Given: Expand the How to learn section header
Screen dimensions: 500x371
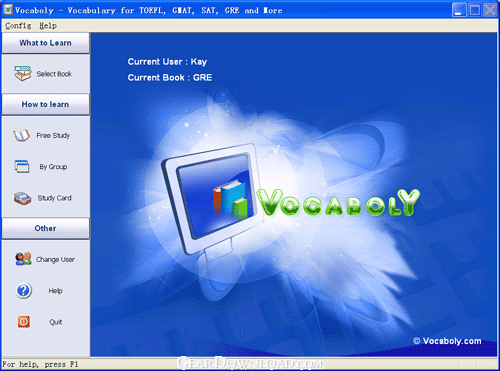Looking at the screenshot, I should coord(46,104).
